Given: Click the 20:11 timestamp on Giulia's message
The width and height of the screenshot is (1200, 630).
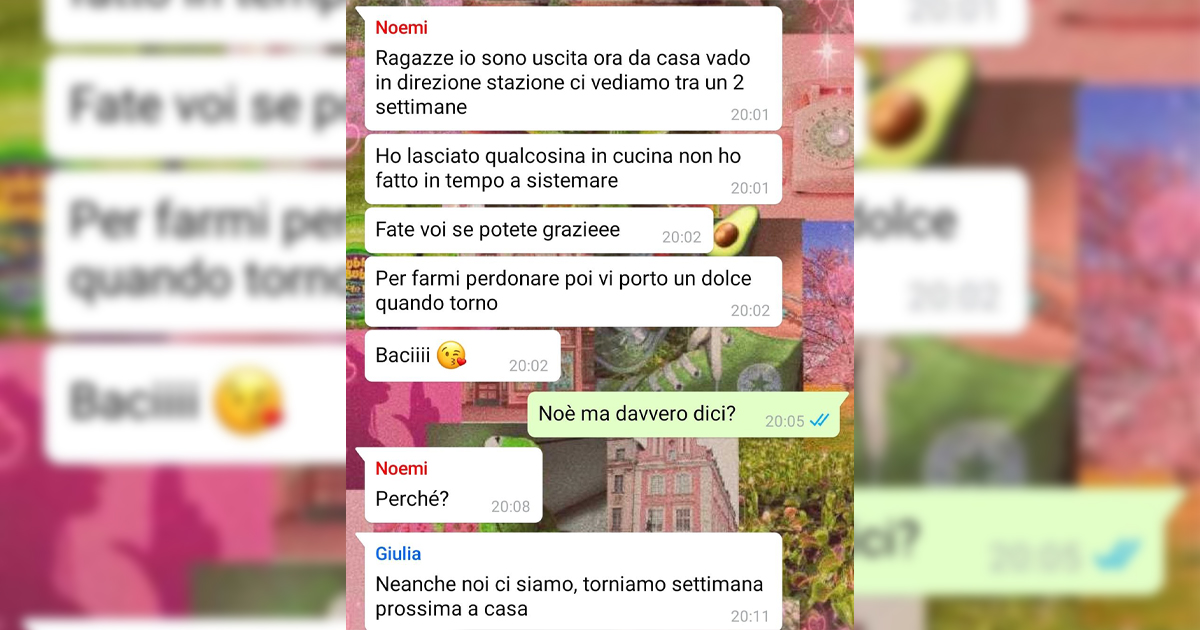Looking at the screenshot, I should [x=750, y=616].
